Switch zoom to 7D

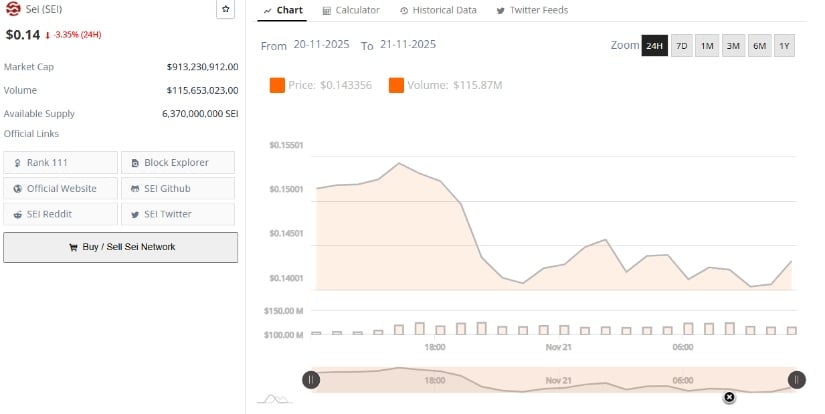[681, 46]
